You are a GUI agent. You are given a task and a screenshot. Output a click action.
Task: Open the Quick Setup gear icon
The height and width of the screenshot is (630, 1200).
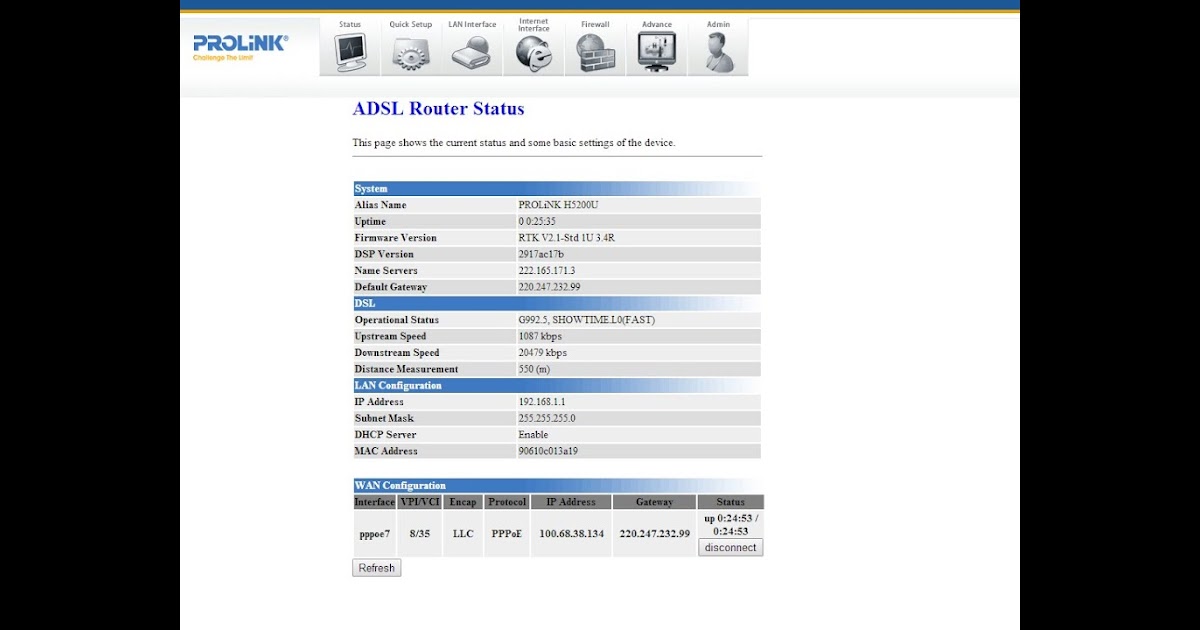coord(411,52)
